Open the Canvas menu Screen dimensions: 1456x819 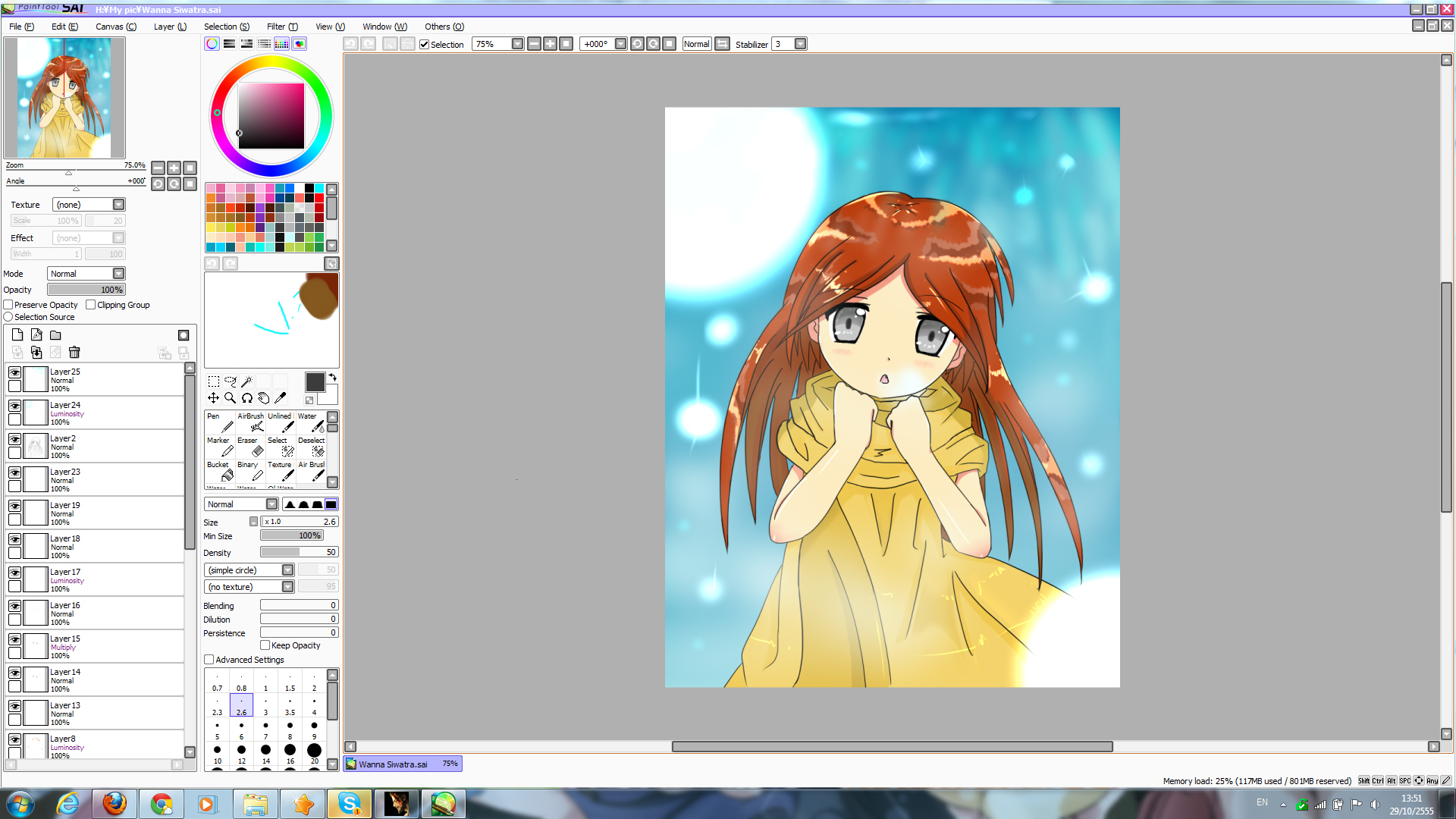point(115,27)
